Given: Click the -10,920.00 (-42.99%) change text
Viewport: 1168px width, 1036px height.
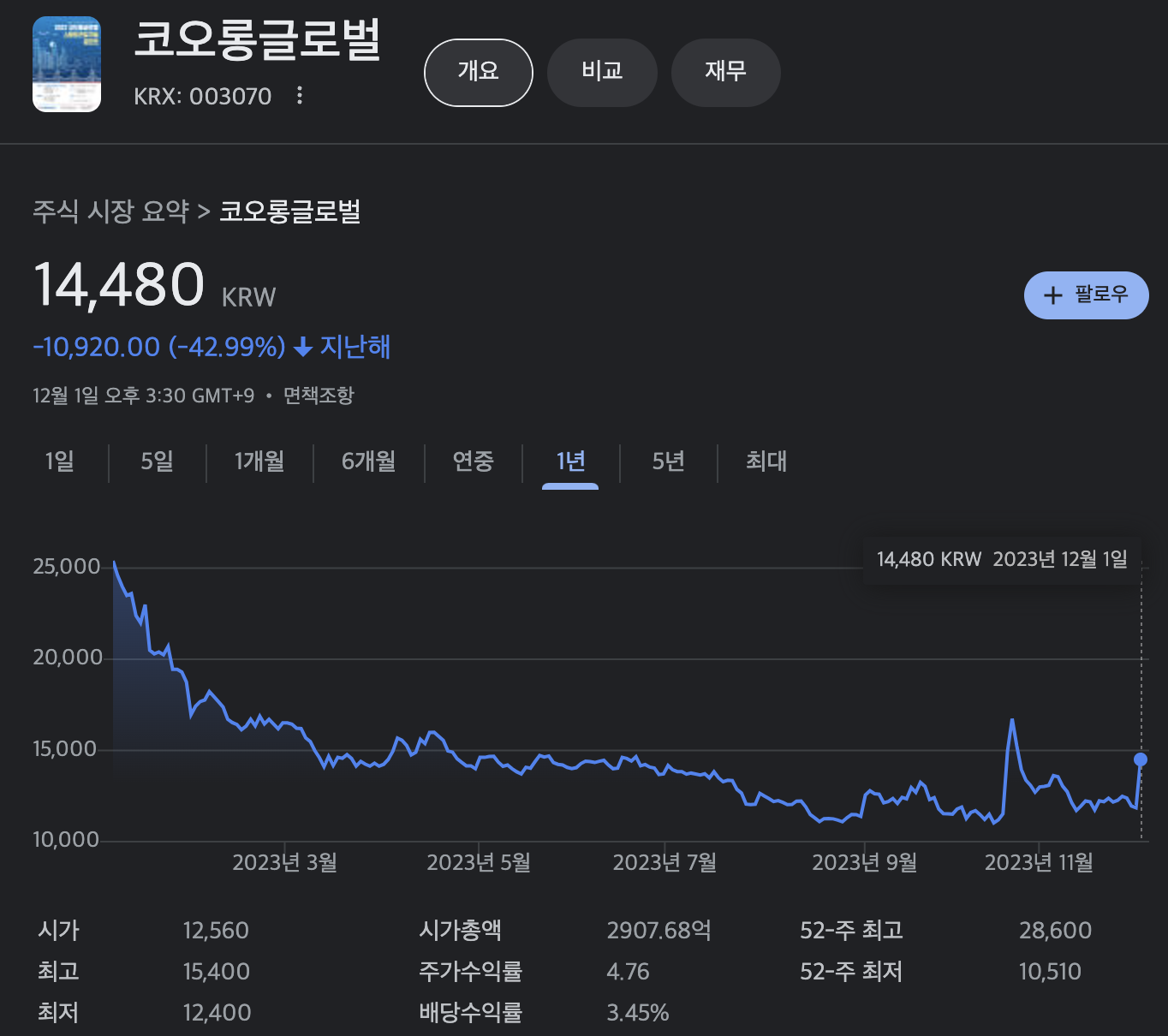Looking at the screenshot, I should 159,347.
